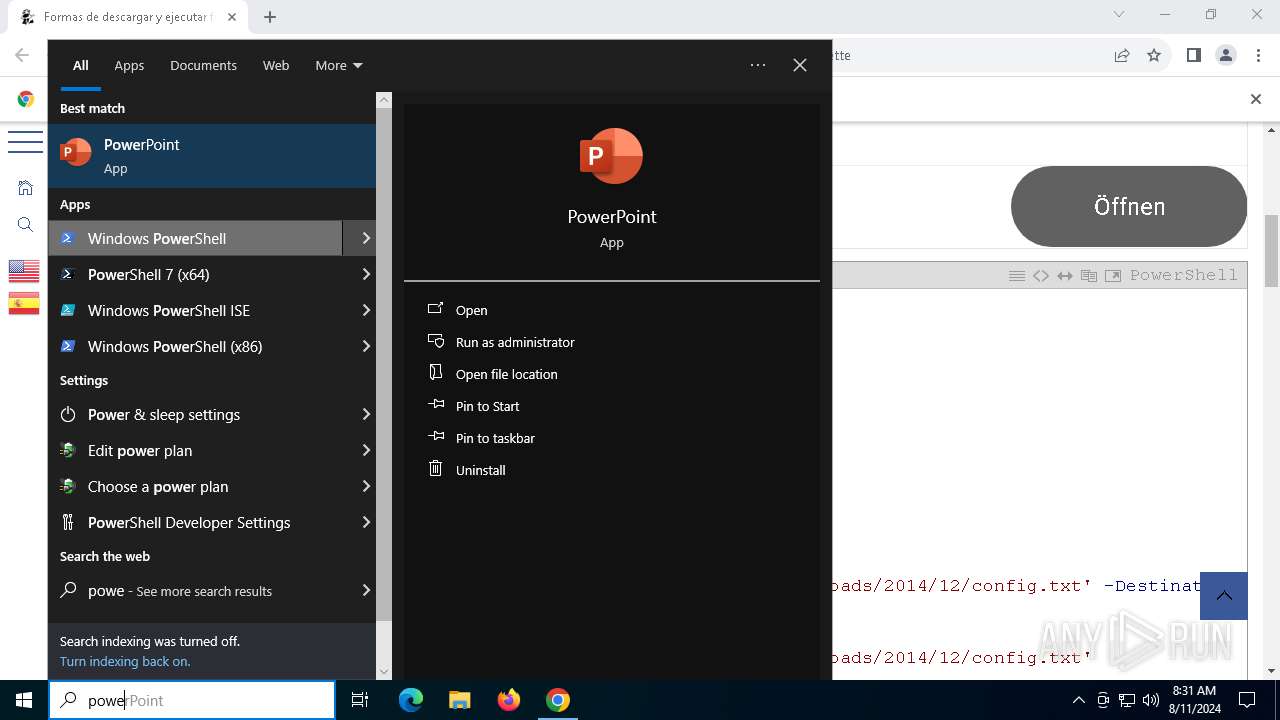Click the scroll-to-top arrow button
The height and width of the screenshot is (720, 1280).
pyautogui.click(x=1224, y=596)
